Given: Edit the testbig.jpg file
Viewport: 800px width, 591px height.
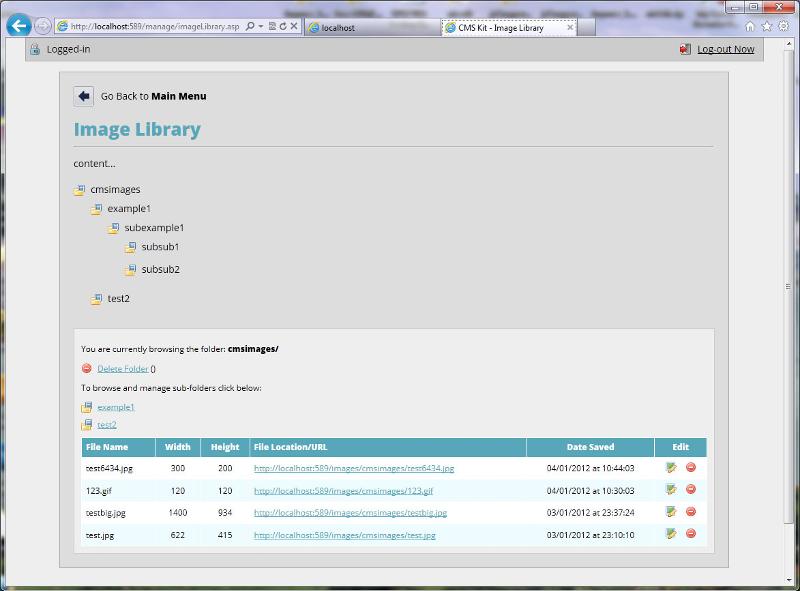Looking at the screenshot, I should coord(671,511).
